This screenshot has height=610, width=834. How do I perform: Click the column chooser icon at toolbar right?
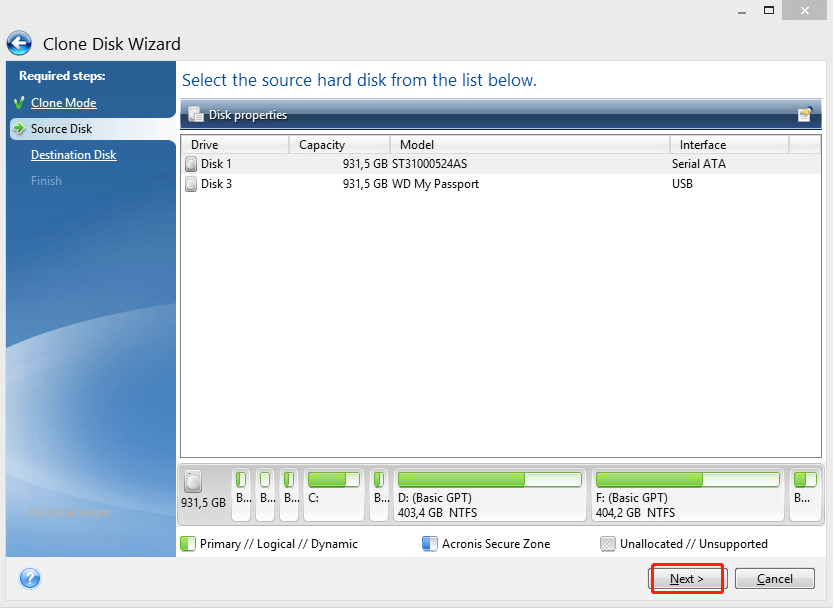805,115
